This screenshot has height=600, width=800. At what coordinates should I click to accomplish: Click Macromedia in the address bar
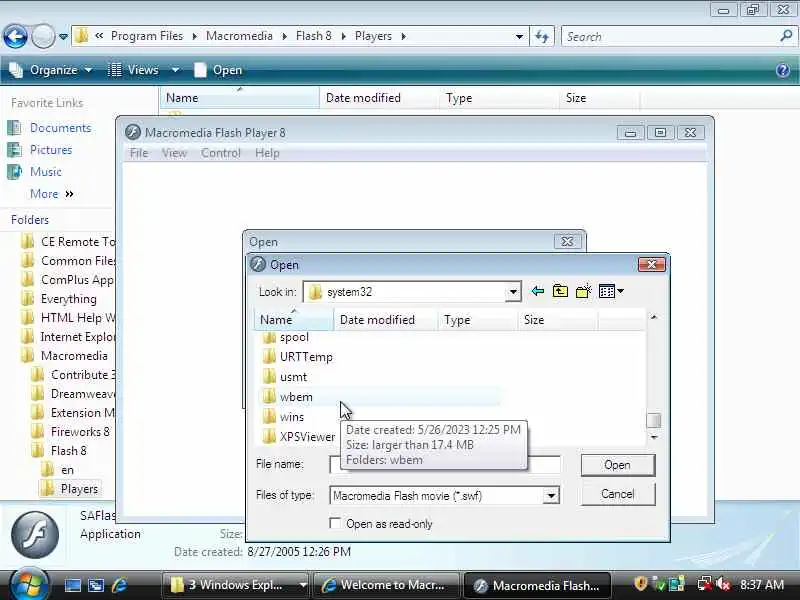tap(239, 36)
